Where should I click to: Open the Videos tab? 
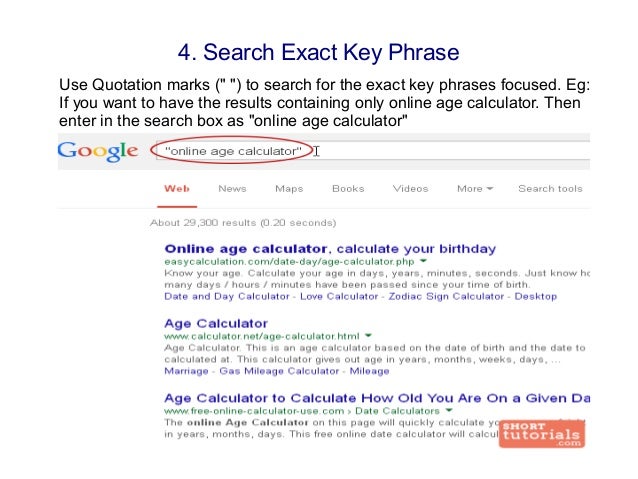click(410, 189)
